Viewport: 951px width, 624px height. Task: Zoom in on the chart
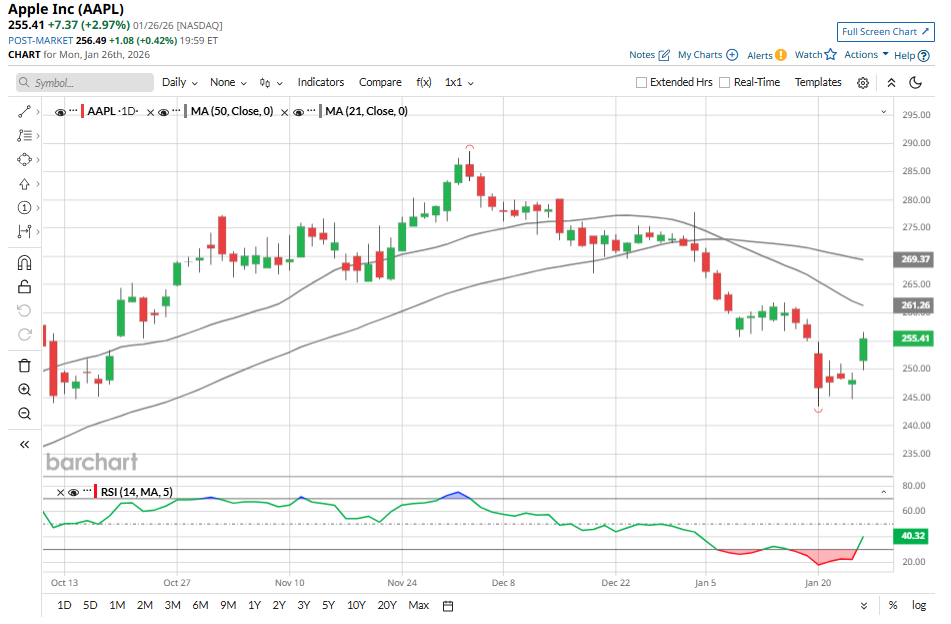pos(24,390)
